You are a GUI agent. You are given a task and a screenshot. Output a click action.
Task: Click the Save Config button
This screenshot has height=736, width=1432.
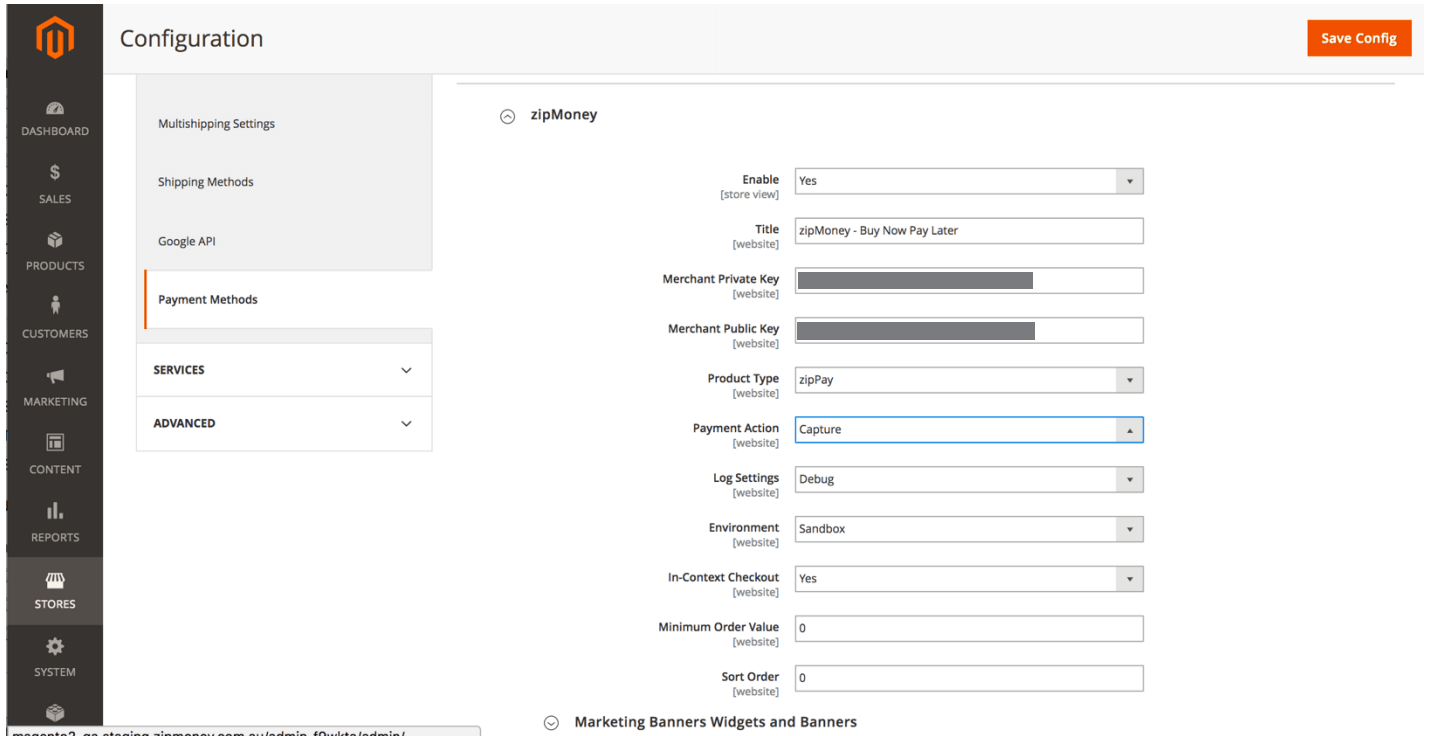[1358, 38]
